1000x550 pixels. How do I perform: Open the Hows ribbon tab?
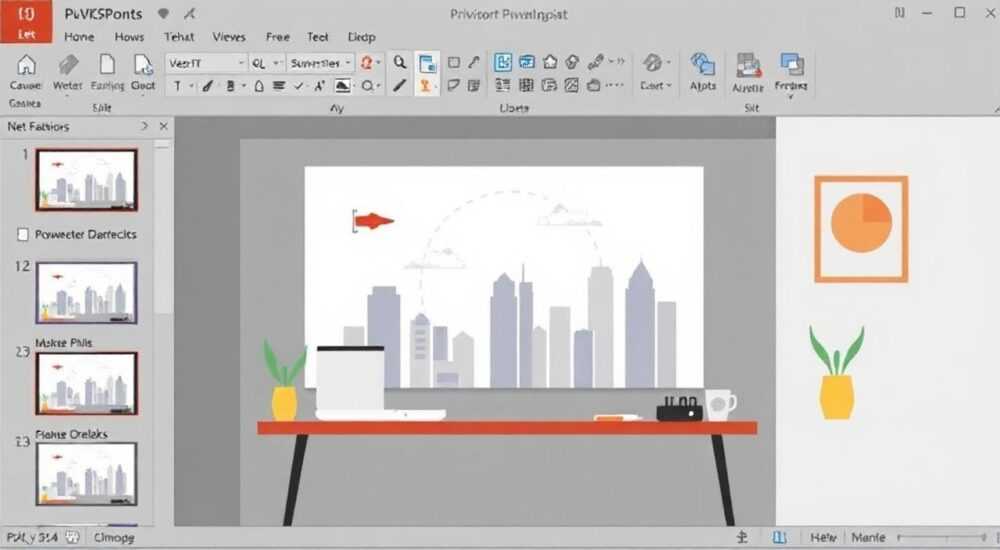[x=129, y=37]
